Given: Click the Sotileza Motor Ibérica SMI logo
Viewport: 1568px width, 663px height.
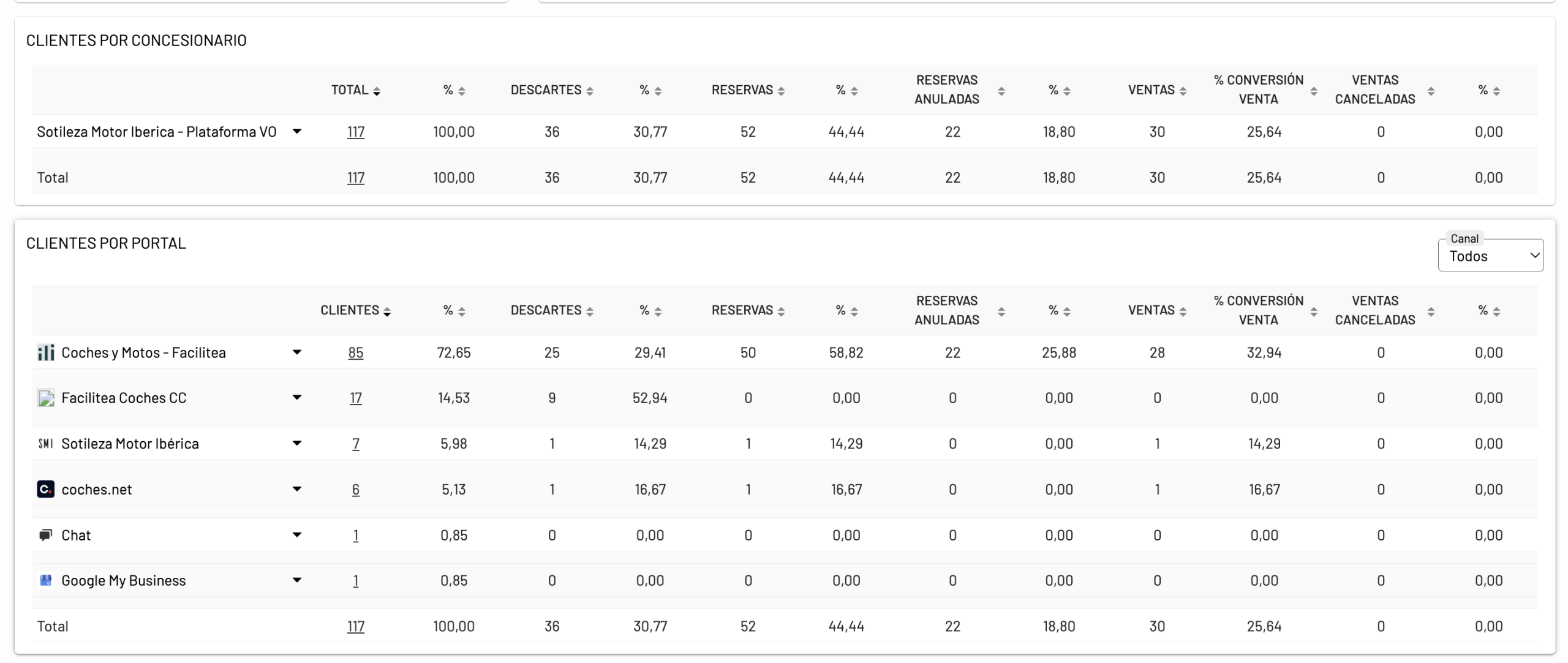Looking at the screenshot, I should click(x=46, y=444).
